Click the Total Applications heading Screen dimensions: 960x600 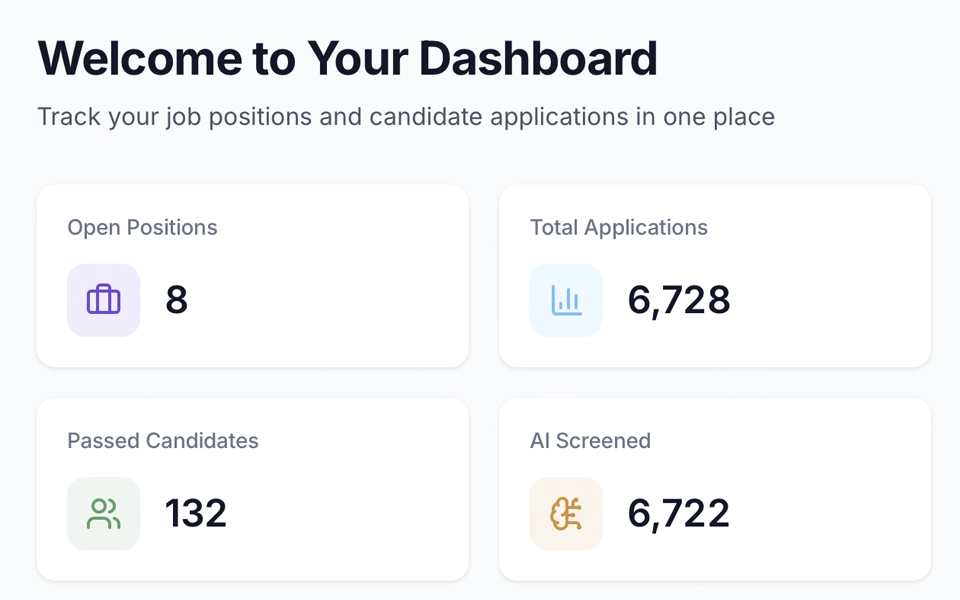618,227
